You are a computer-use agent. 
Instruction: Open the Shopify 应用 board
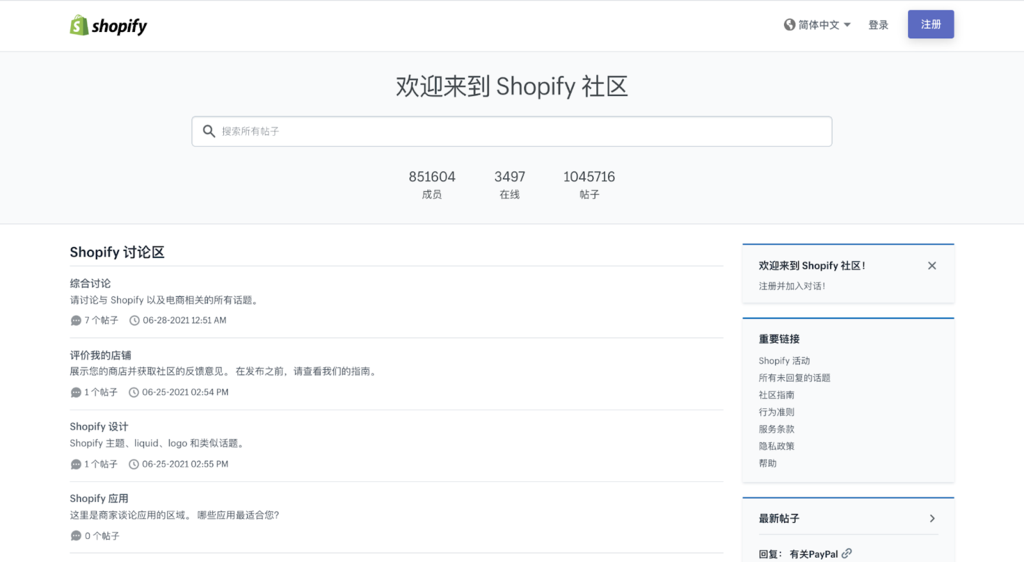pyautogui.click(x=99, y=498)
